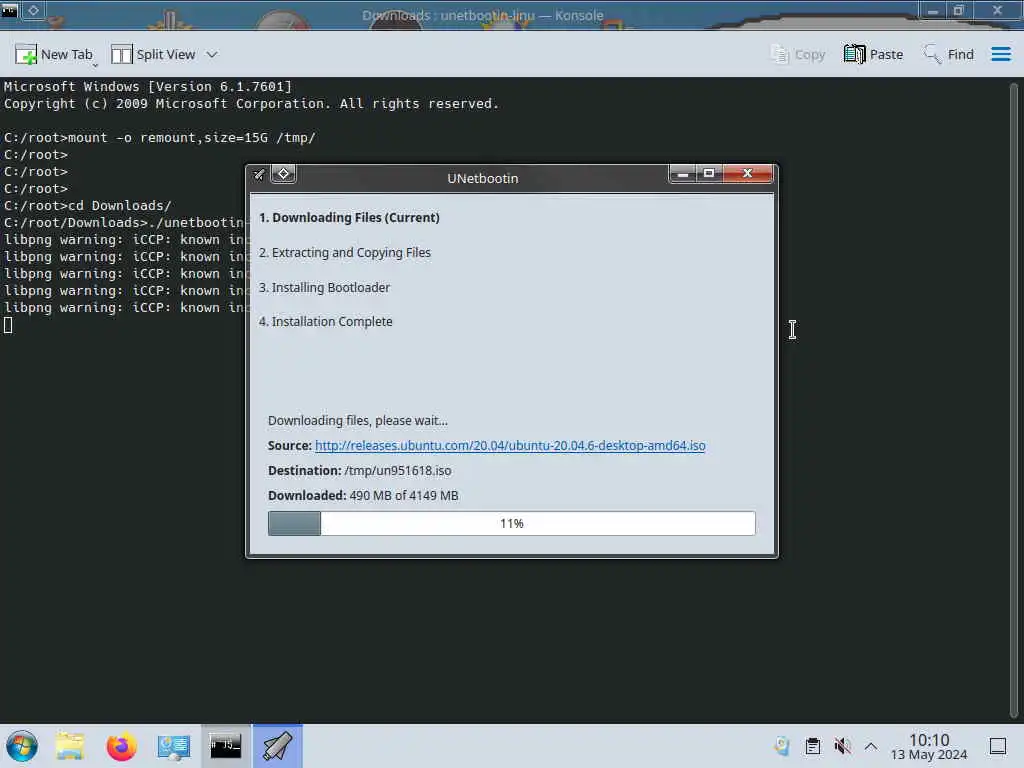1024x768 pixels.
Task: Open the system settings taskbar icon
Action: 174,746
